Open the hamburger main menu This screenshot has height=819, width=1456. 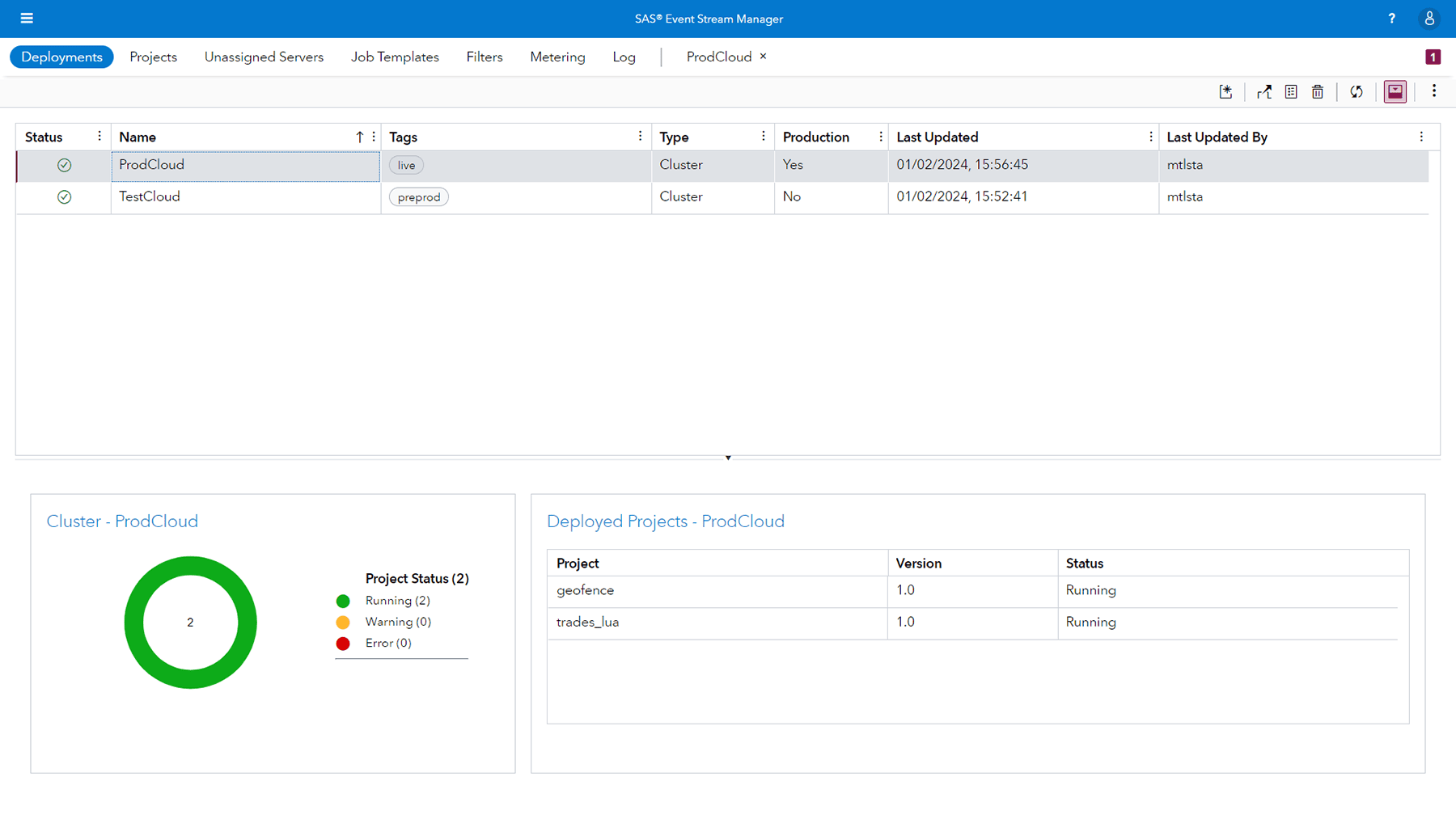(x=27, y=18)
